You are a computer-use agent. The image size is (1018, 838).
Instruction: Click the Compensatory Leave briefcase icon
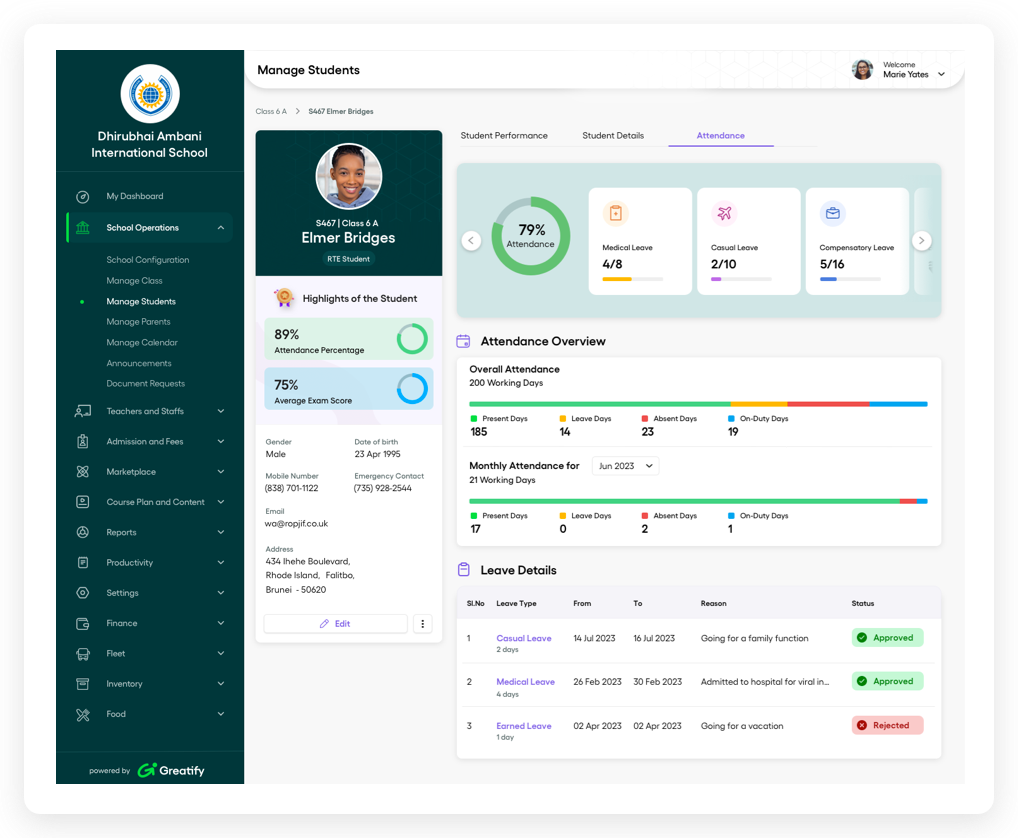pyautogui.click(x=832, y=213)
